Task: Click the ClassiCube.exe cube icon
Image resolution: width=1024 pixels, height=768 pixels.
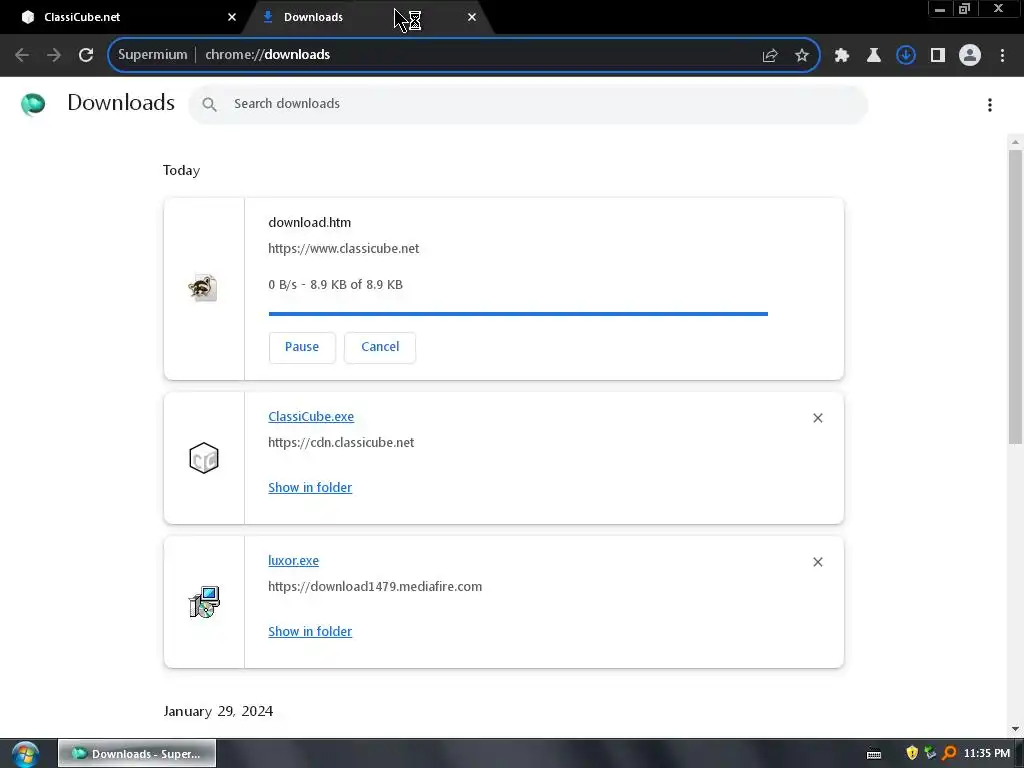Action: (x=204, y=458)
